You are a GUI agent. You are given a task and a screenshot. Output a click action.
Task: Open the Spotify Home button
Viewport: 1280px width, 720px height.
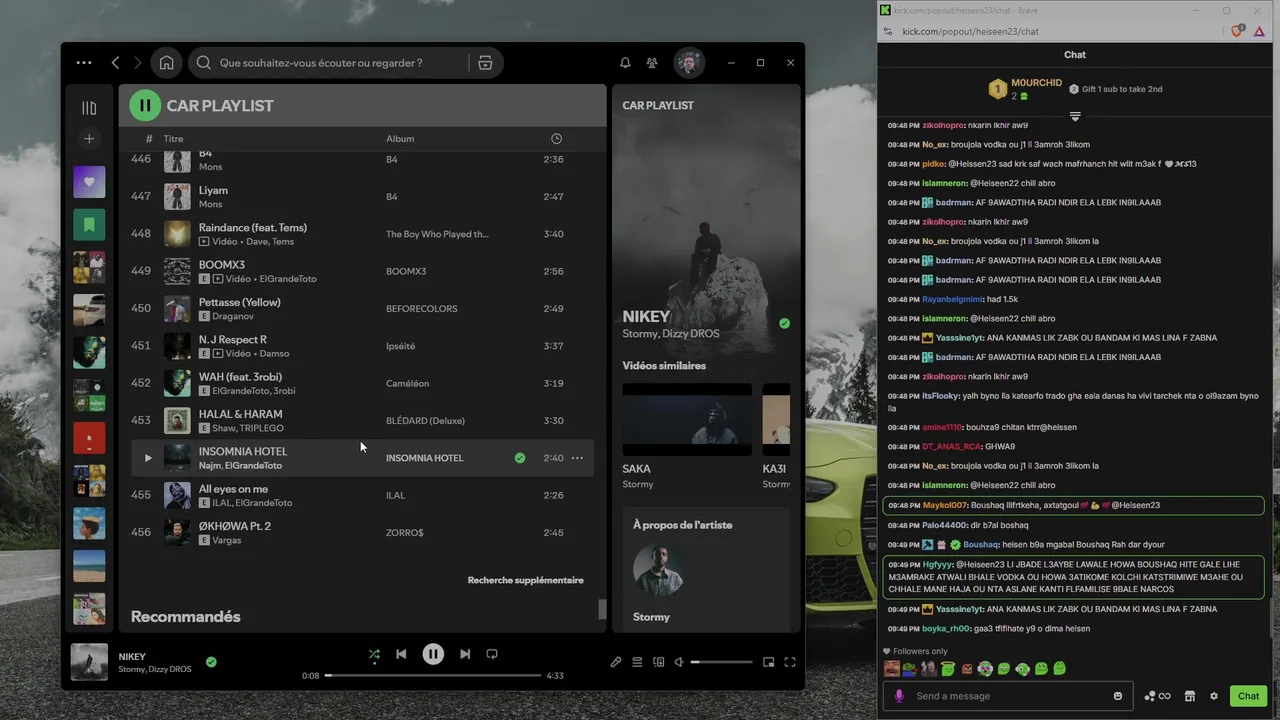click(167, 62)
